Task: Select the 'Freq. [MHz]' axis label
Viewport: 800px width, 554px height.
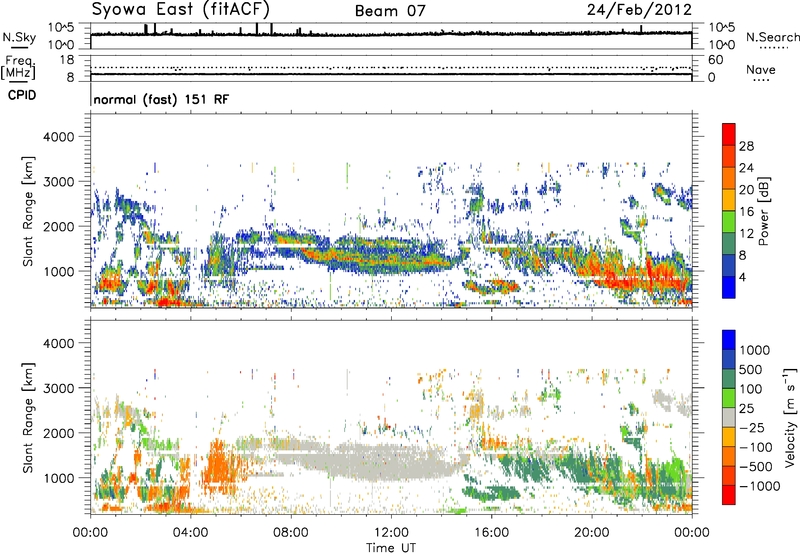Action: tap(18, 67)
